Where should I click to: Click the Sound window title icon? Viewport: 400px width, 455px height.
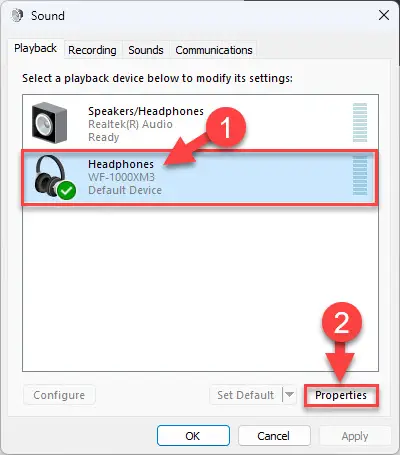tap(17, 15)
